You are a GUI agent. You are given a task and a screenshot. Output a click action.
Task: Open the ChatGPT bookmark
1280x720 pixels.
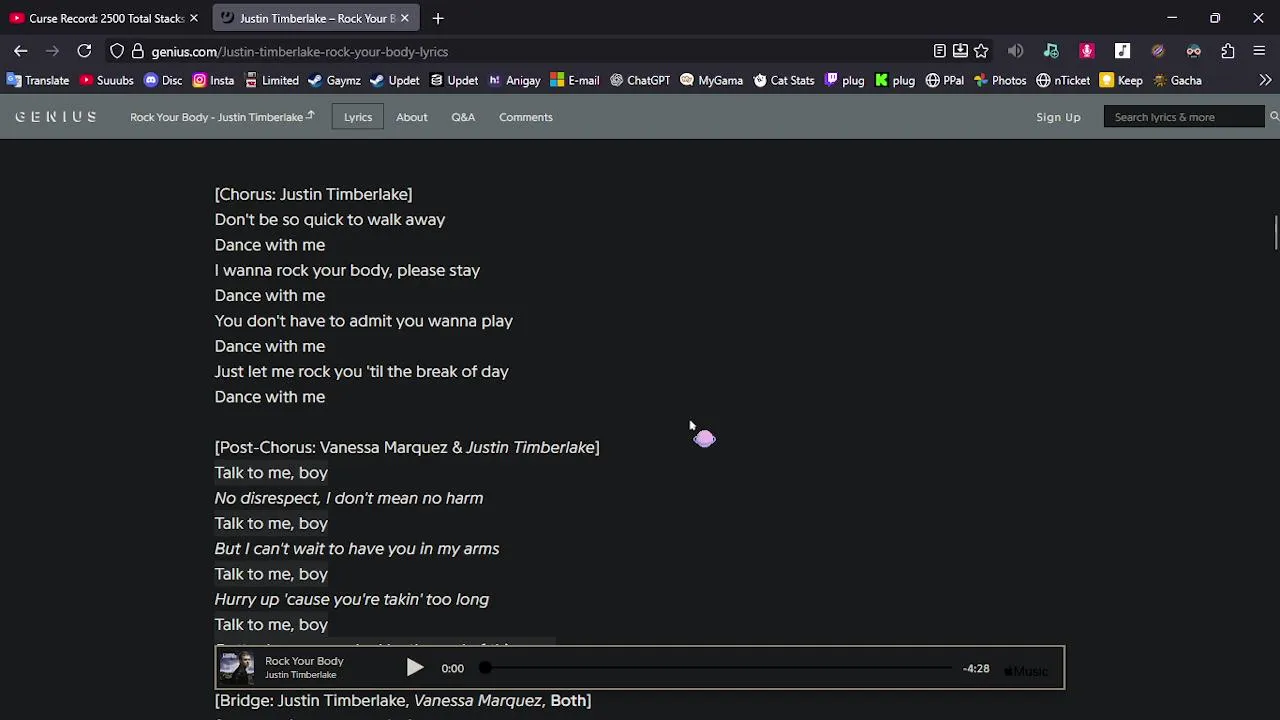[640, 80]
